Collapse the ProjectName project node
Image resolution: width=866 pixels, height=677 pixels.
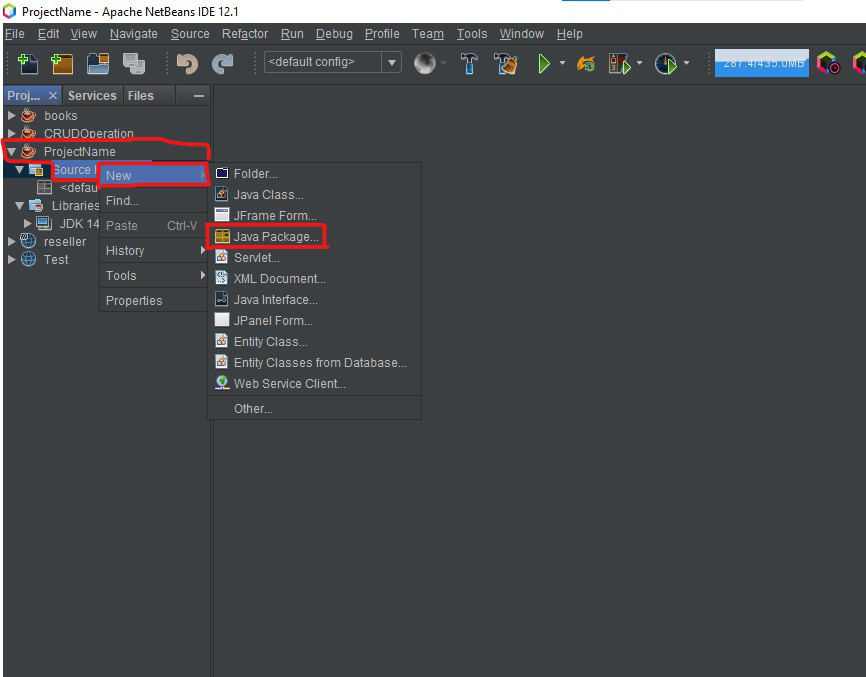[11, 151]
